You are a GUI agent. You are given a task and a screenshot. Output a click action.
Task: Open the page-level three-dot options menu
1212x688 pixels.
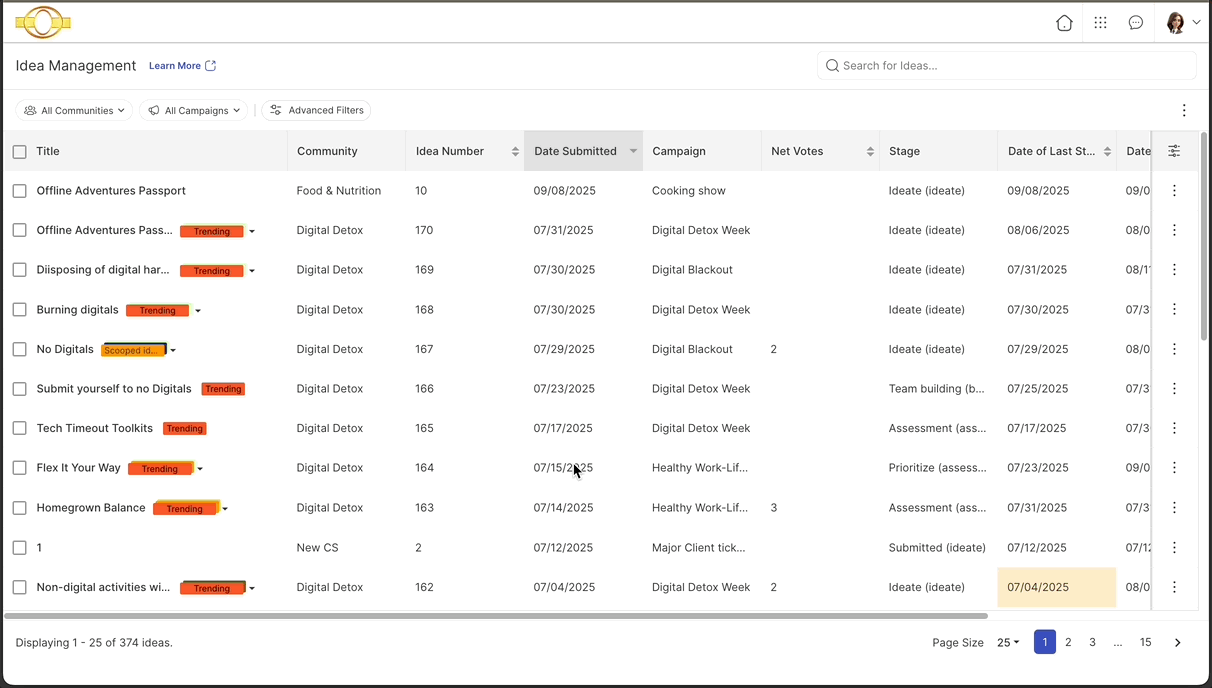coord(1184,111)
